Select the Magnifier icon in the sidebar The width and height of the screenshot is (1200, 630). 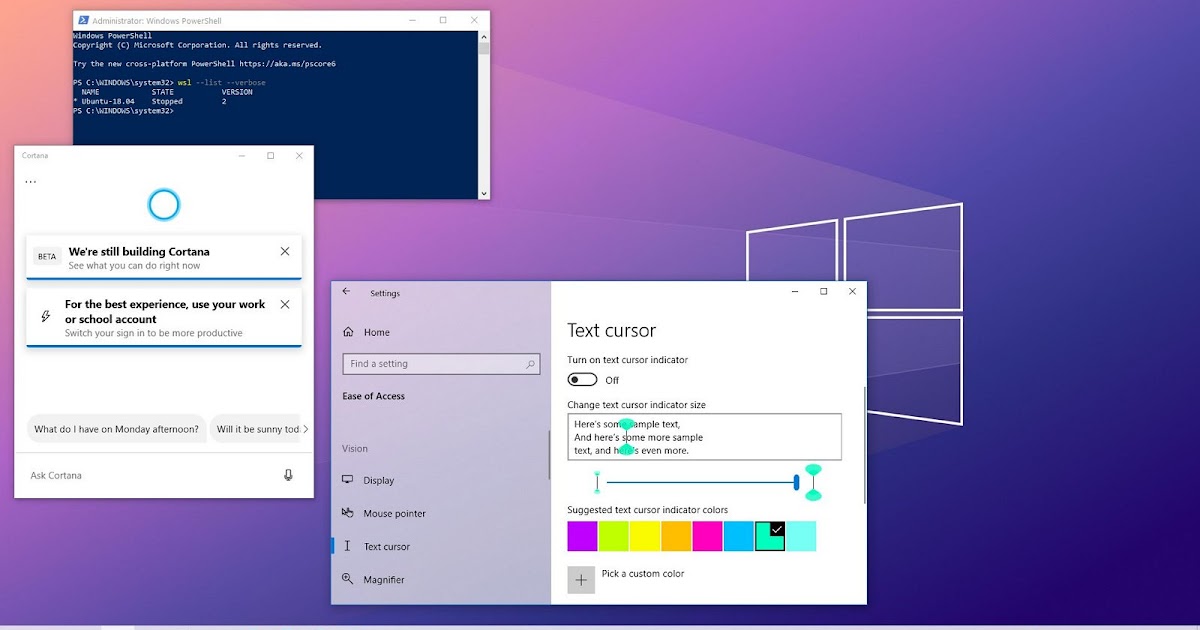(347, 579)
